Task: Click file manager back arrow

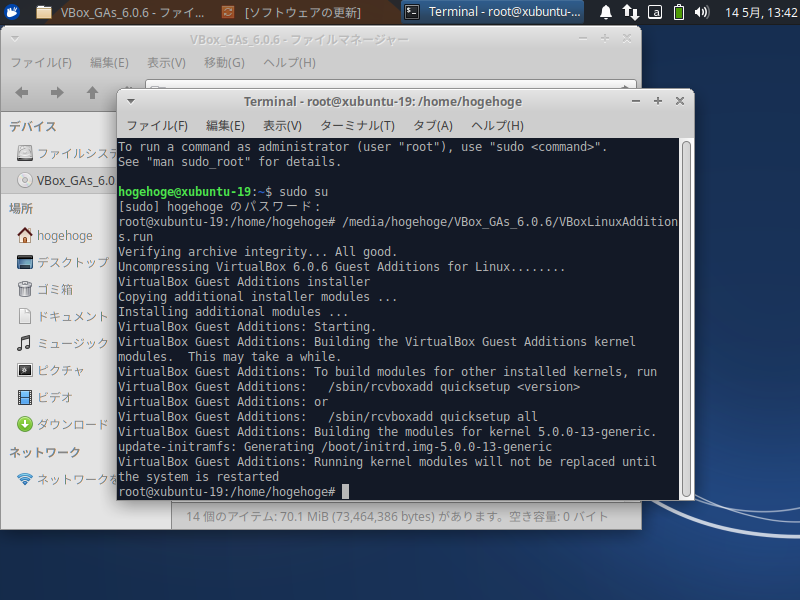Action: (22, 92)
